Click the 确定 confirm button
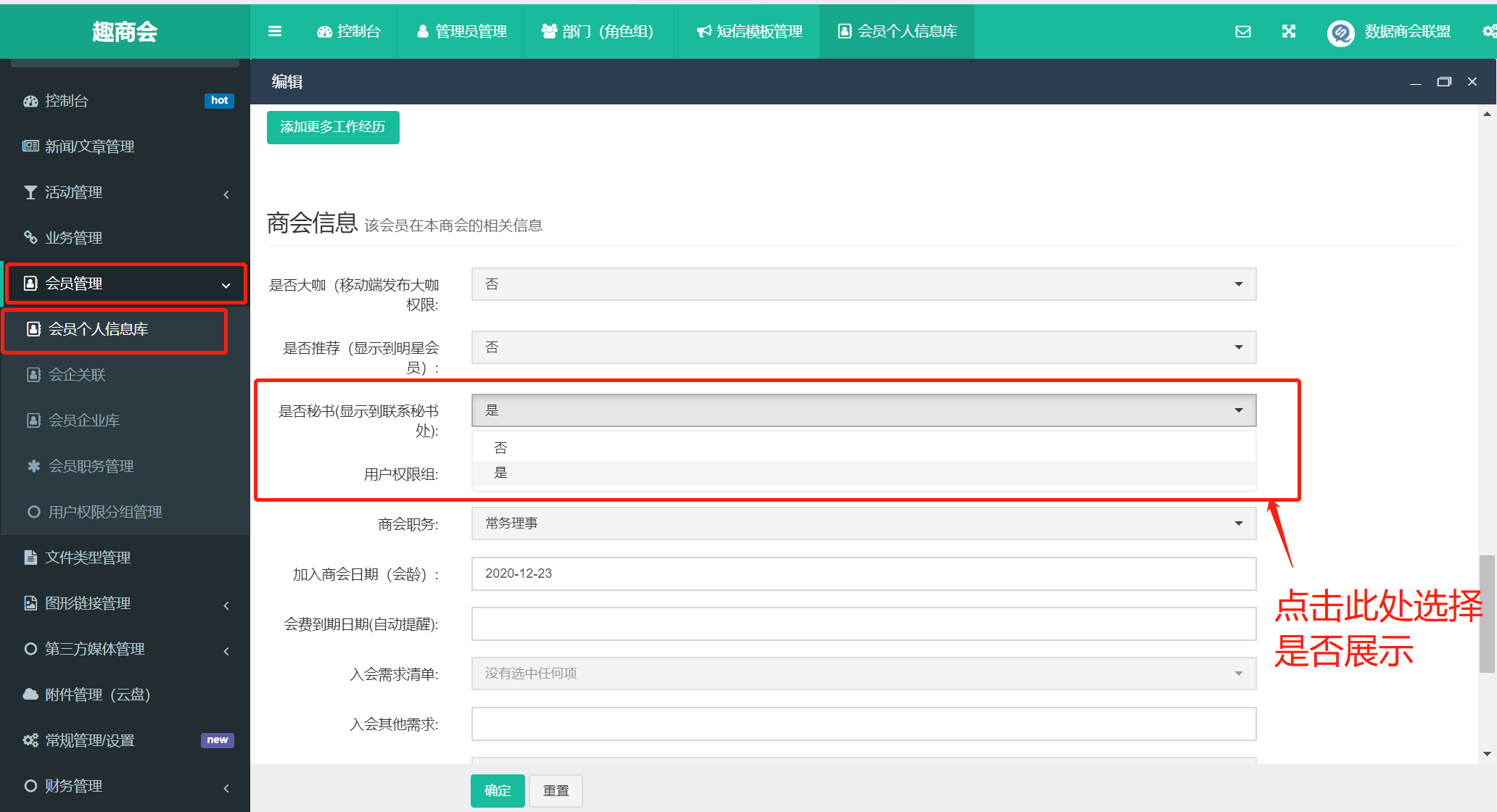This screenshot has width=1497, height=812. pos(498,790)
